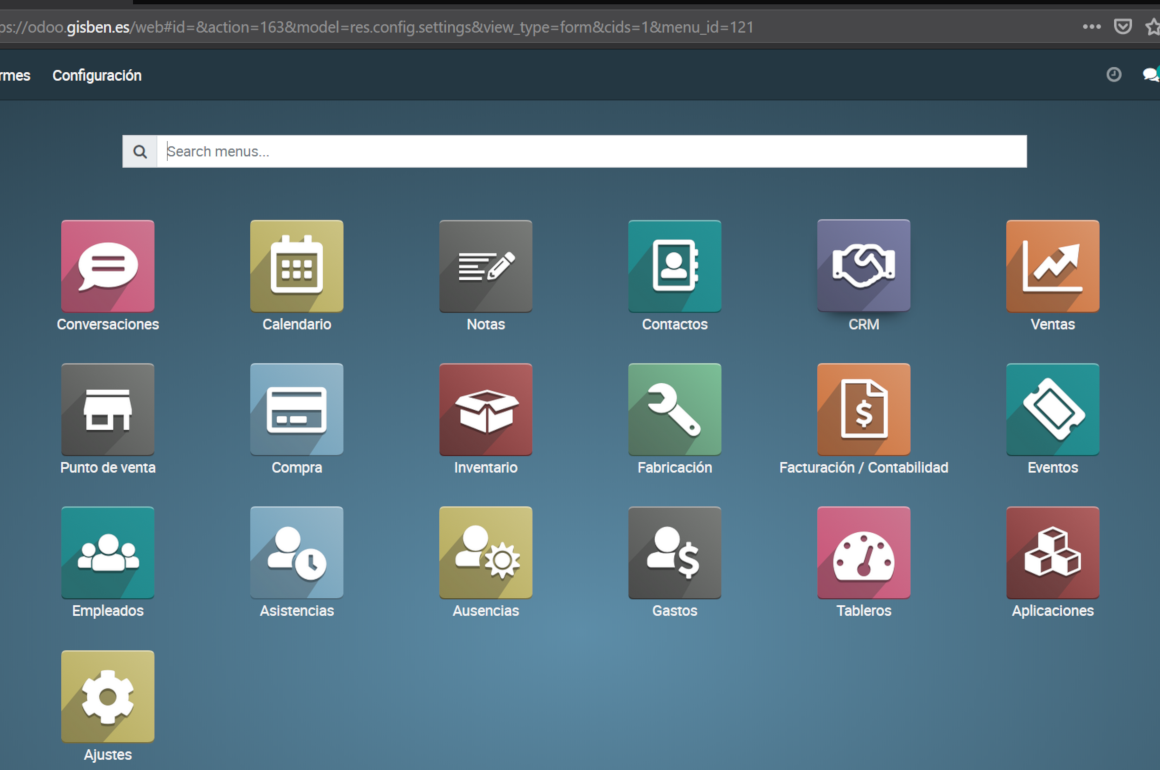Focus the Search menus input field
The image size is (1160, 770).
(590, 152)
